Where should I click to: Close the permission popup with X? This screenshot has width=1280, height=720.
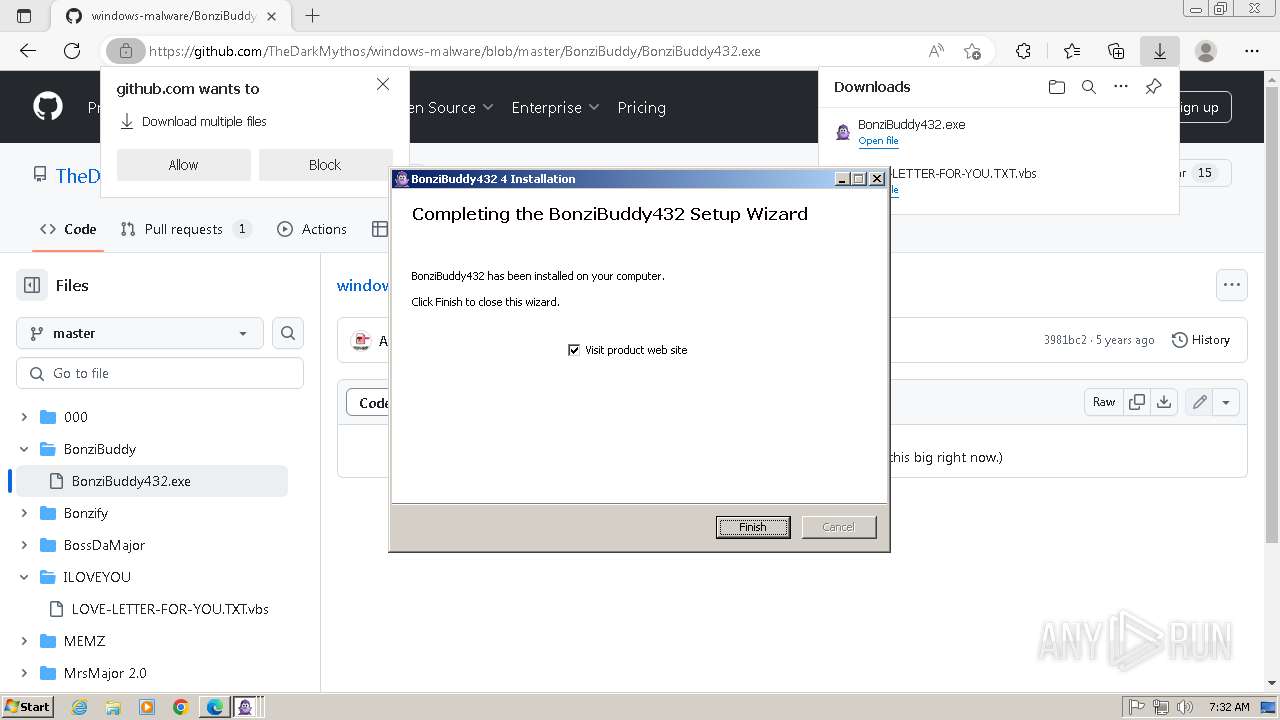tap(383, 85)
